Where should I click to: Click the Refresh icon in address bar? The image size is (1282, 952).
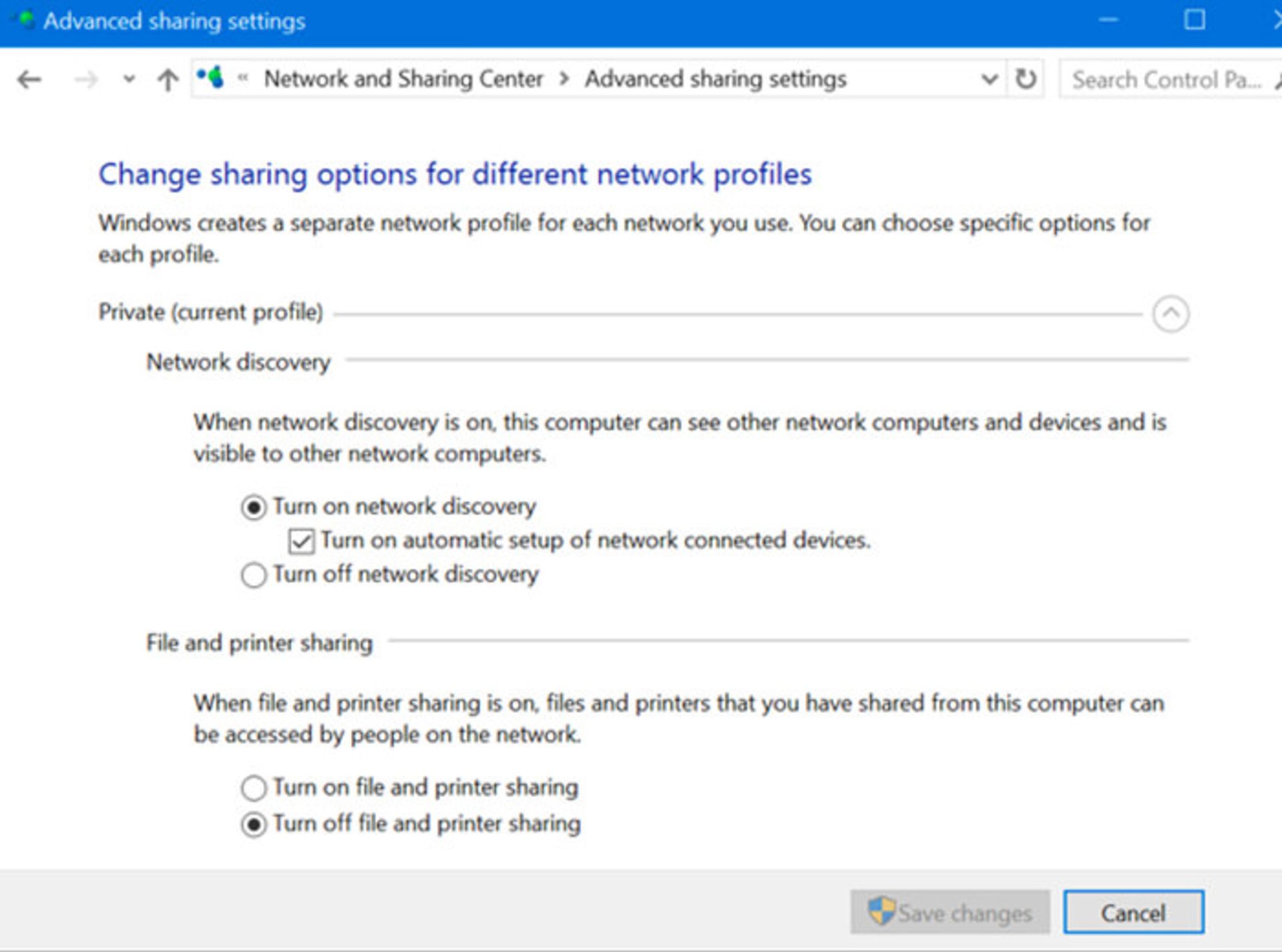click(x=1025, y=79)
